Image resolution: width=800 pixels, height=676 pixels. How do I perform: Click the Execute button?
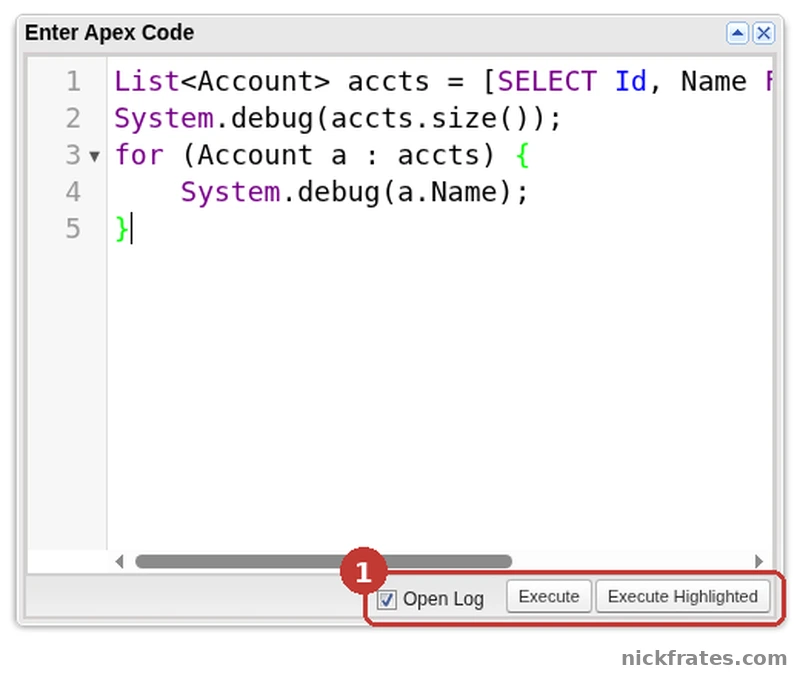tap(548, 596)
